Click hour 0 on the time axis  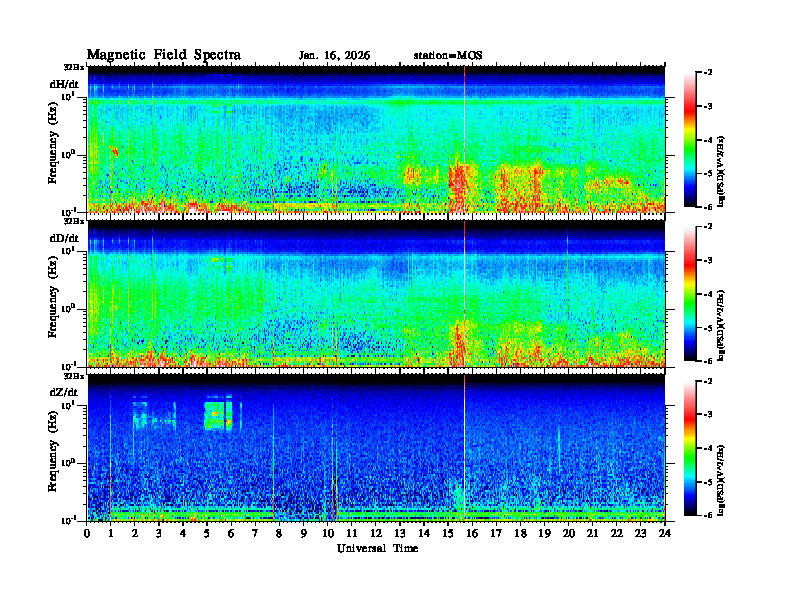[x=87, y=533]
